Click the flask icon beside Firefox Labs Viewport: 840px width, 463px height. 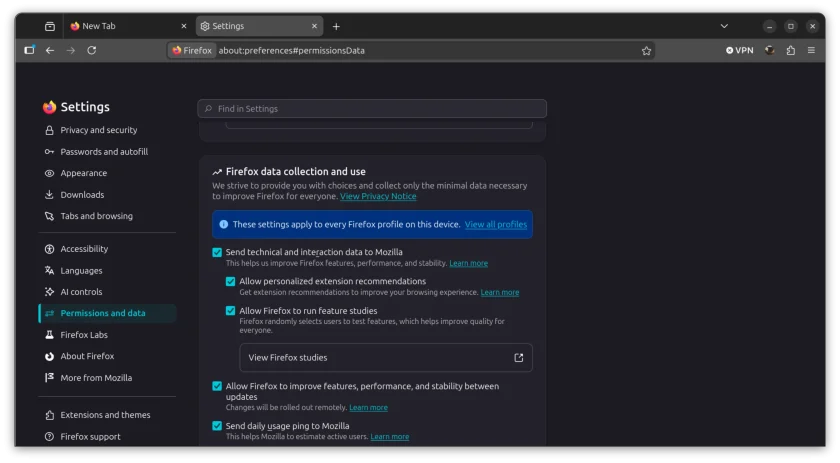[49, 335]
